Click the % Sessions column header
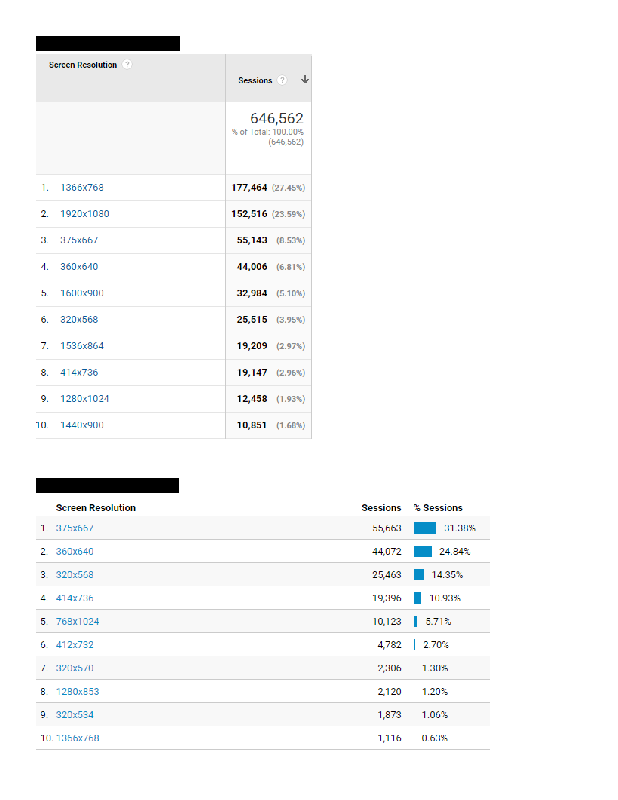The image size is (618, 800). click(x=438, y=508)
